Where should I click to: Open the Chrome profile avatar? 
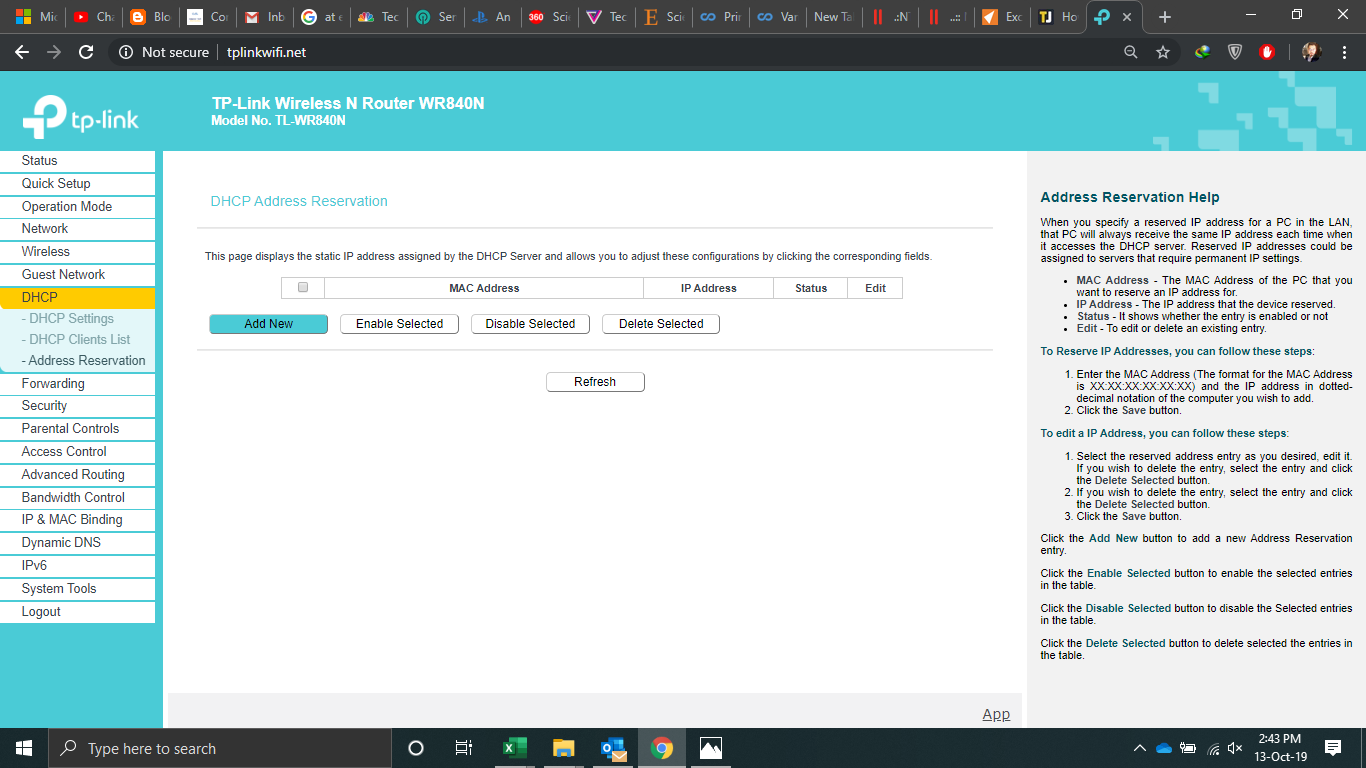click(1310, 52)
